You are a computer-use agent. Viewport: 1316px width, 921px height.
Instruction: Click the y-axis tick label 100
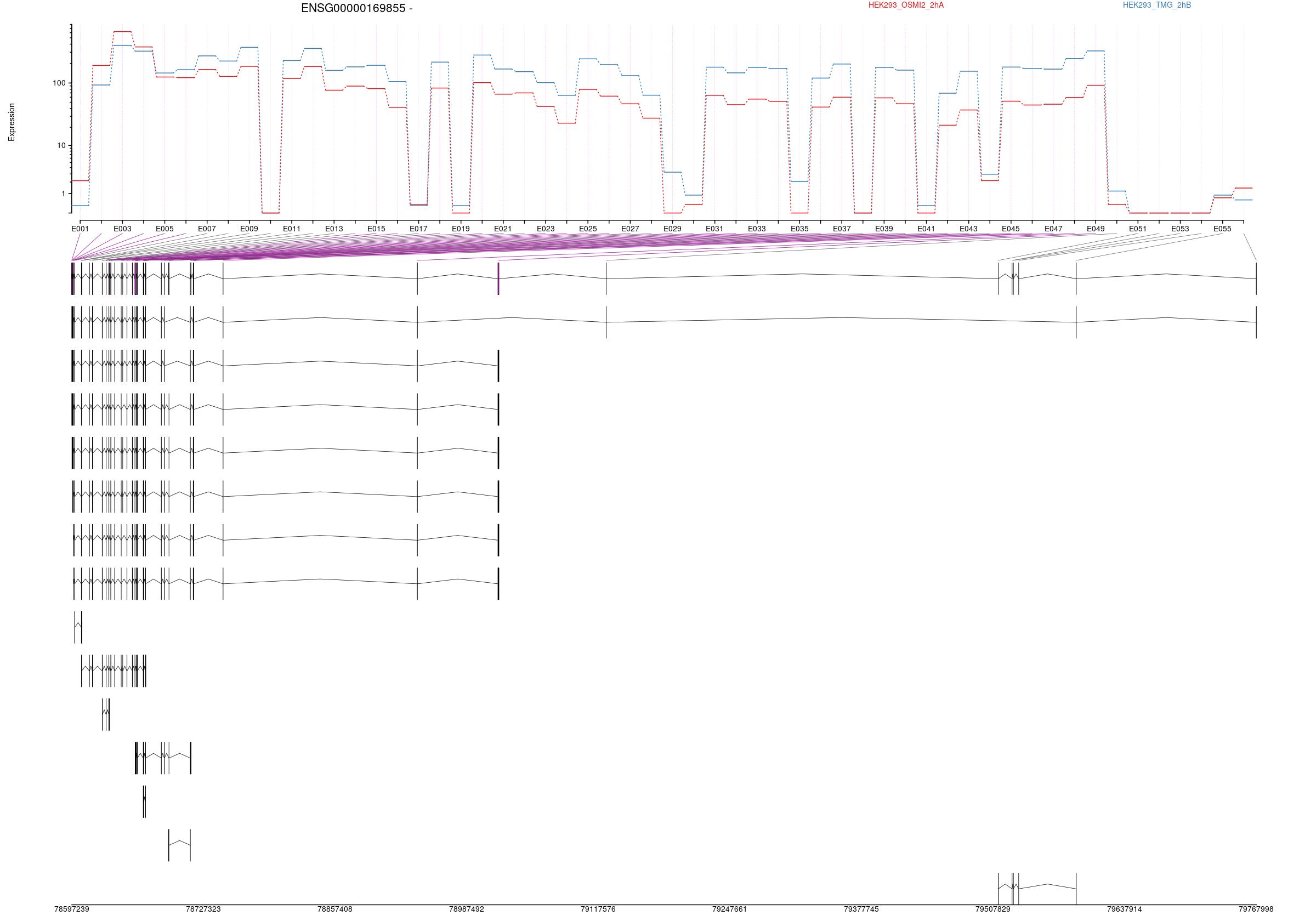point(59,83)
